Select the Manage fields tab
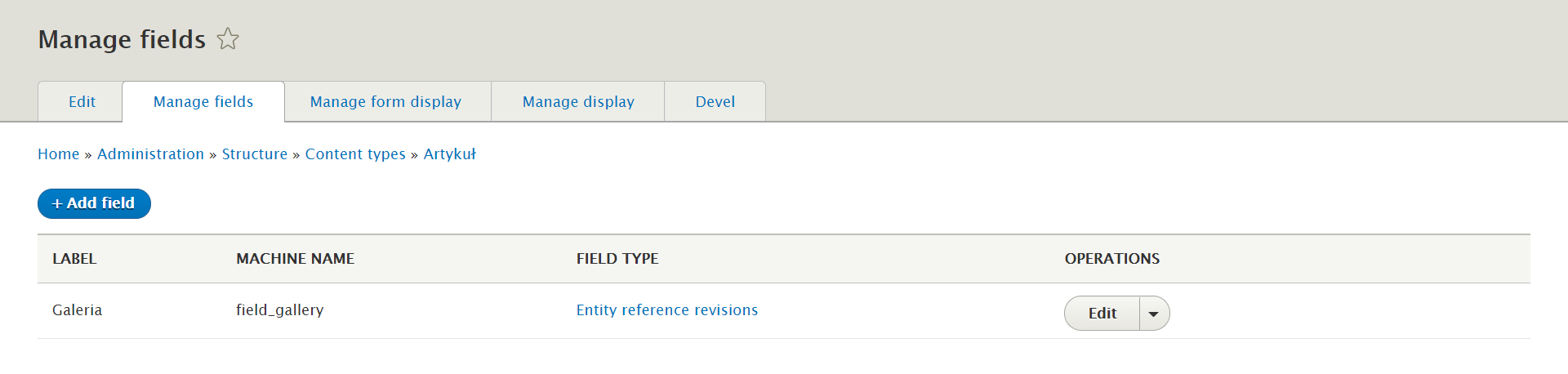 click(203, 102)
